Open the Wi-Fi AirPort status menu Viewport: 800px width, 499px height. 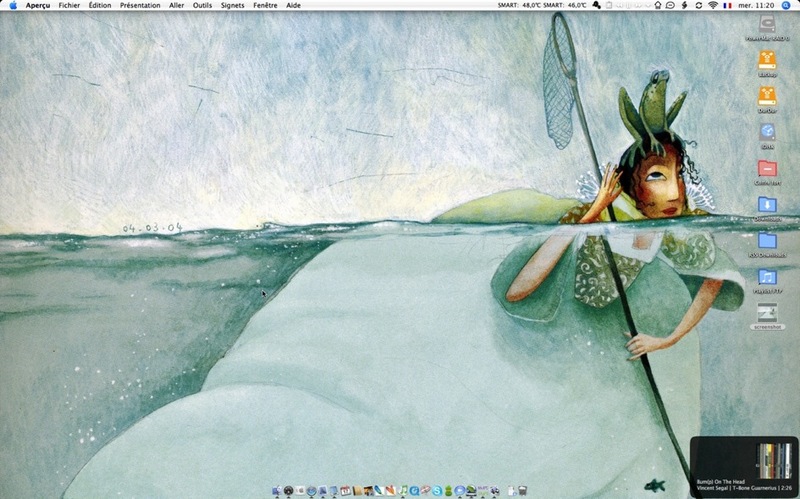pos(713,5)
